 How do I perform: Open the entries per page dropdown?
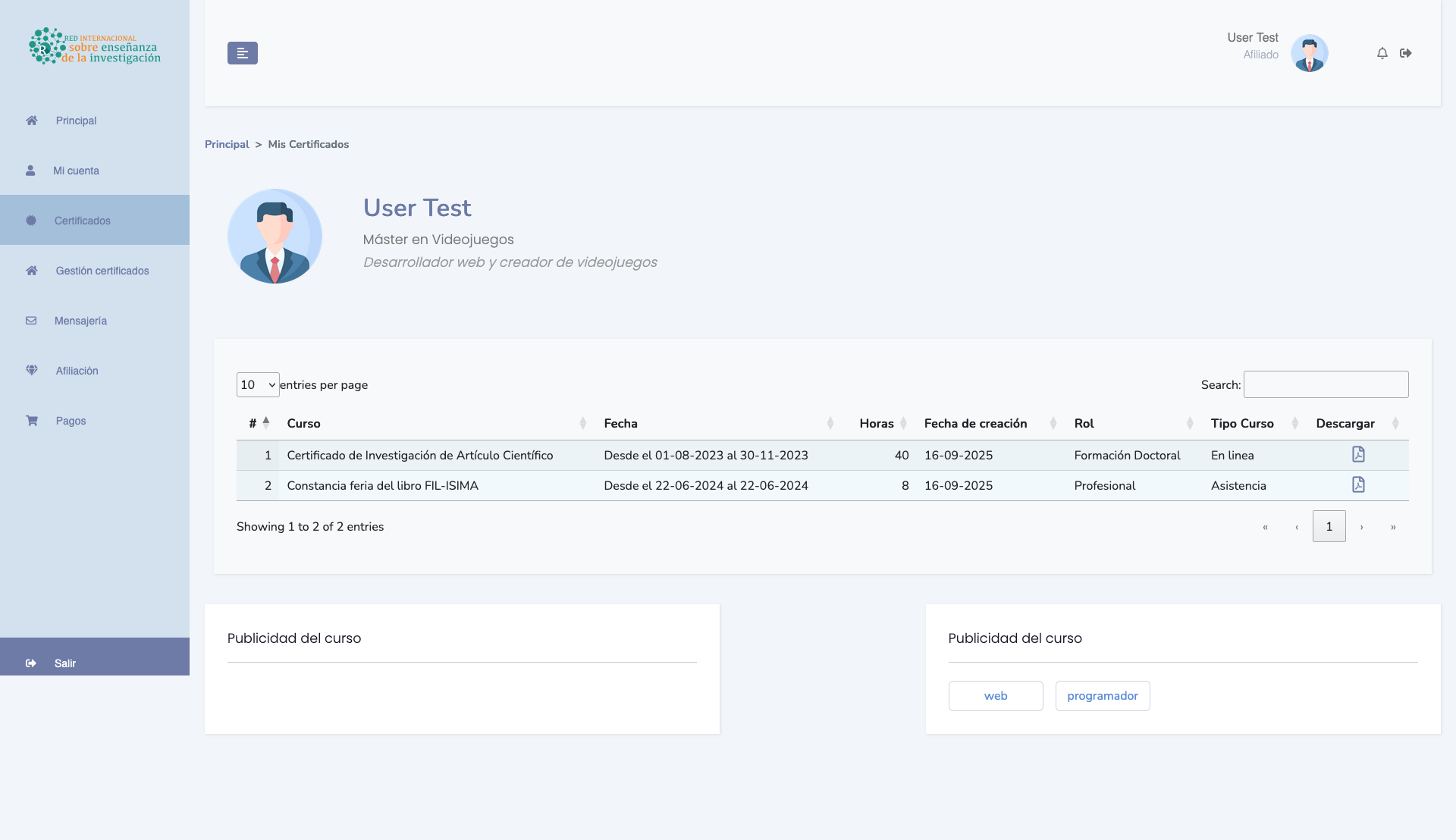pyautogui.click(x=258, y=385)
